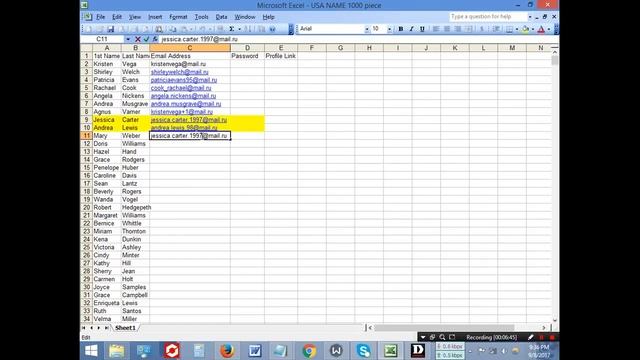The width and height of the screenshot is (640, 360).
Task: Toggle Italic formatting
Action: click(411, 29)
